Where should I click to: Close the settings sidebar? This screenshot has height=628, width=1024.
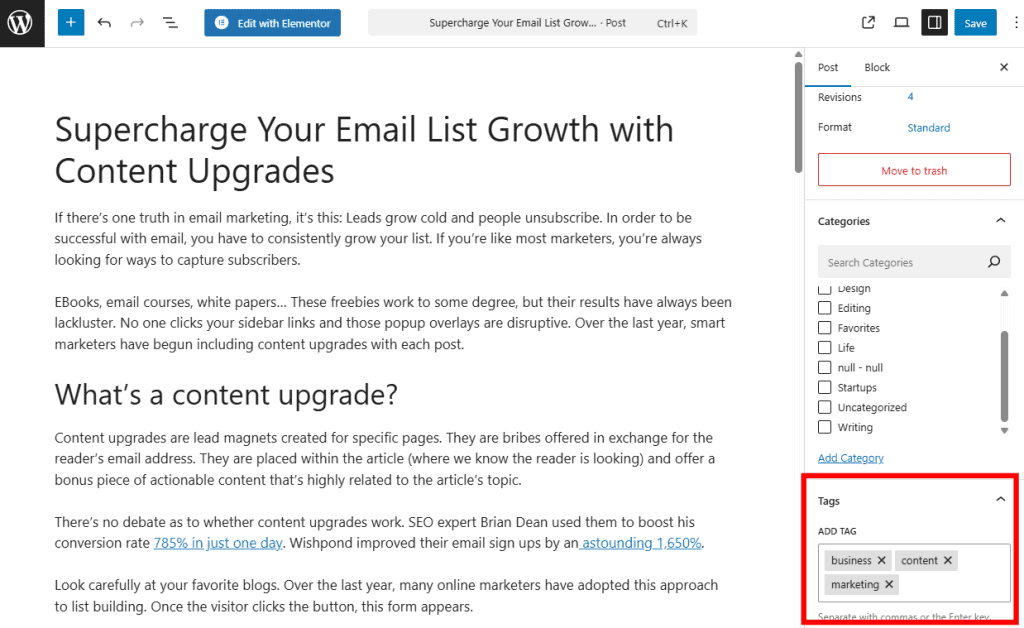point(1004,67)
